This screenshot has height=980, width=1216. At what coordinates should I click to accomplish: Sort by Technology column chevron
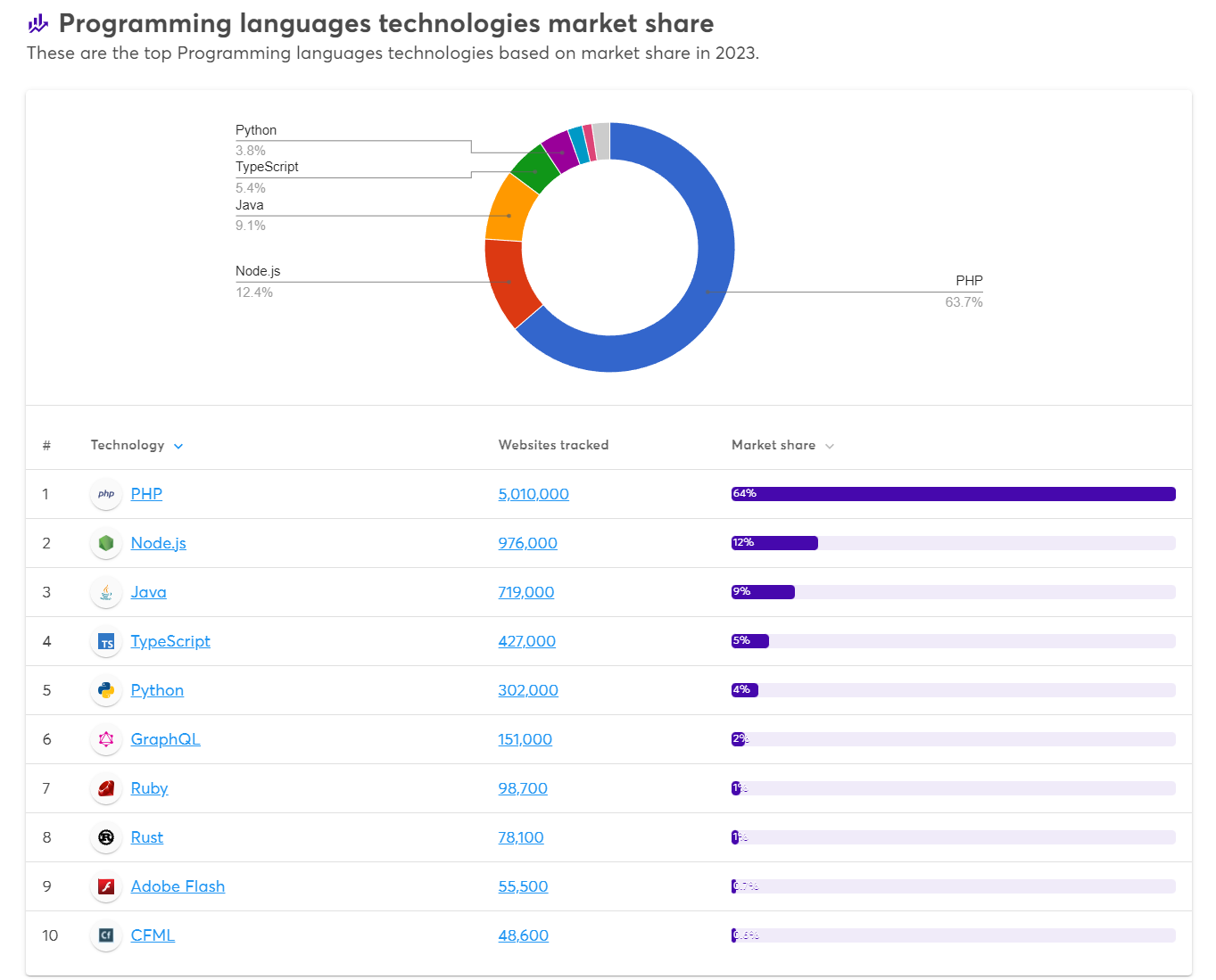pos(178,446)
